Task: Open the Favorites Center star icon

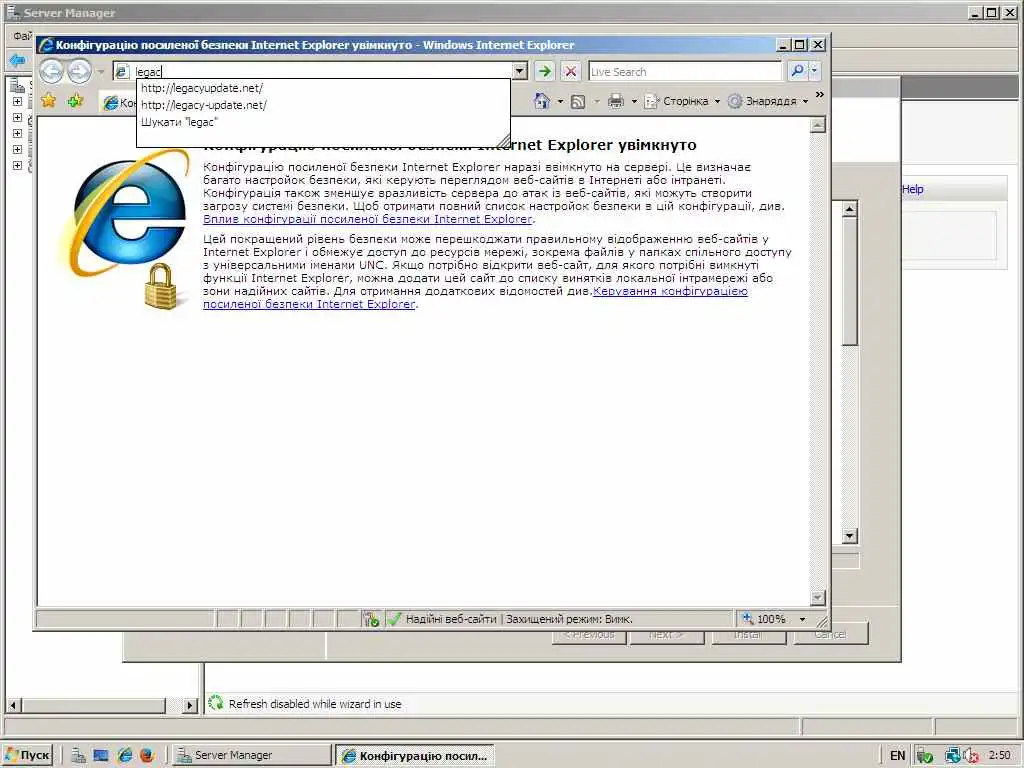Action: (48, 101)
